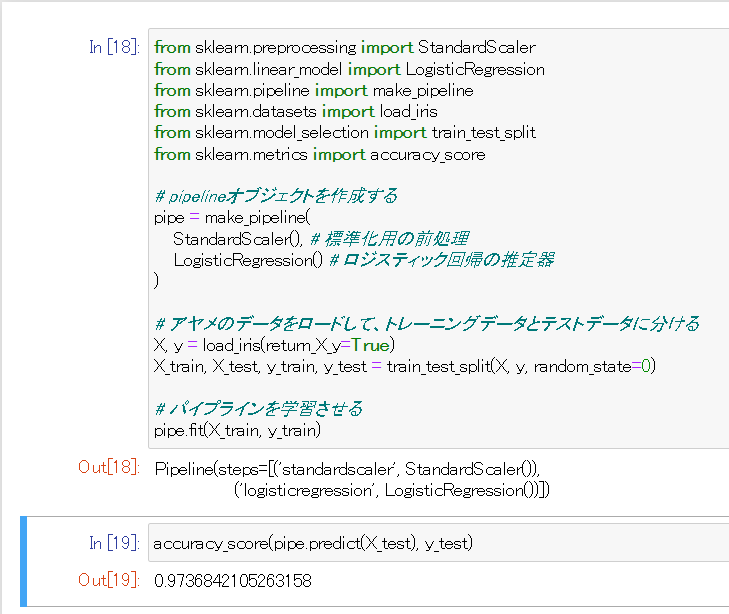Screen dimensions: 729x614
Task: Click the 'pipe = make_pipeline(' line
Action: pyautogui.click(x=232, y=218)
